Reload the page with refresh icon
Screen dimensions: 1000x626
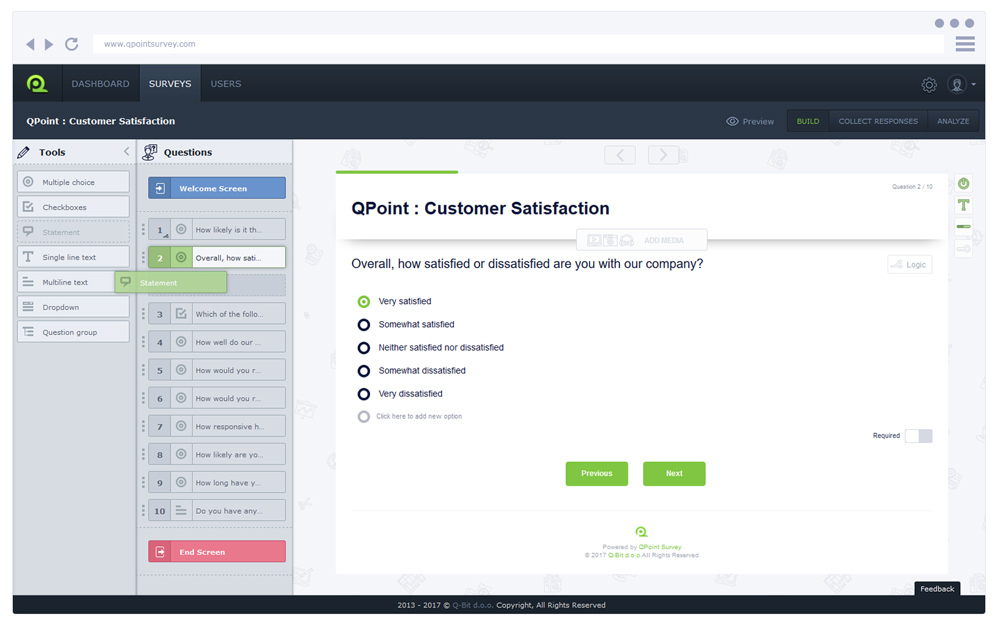pyautogui.click(x=71, y=44)
